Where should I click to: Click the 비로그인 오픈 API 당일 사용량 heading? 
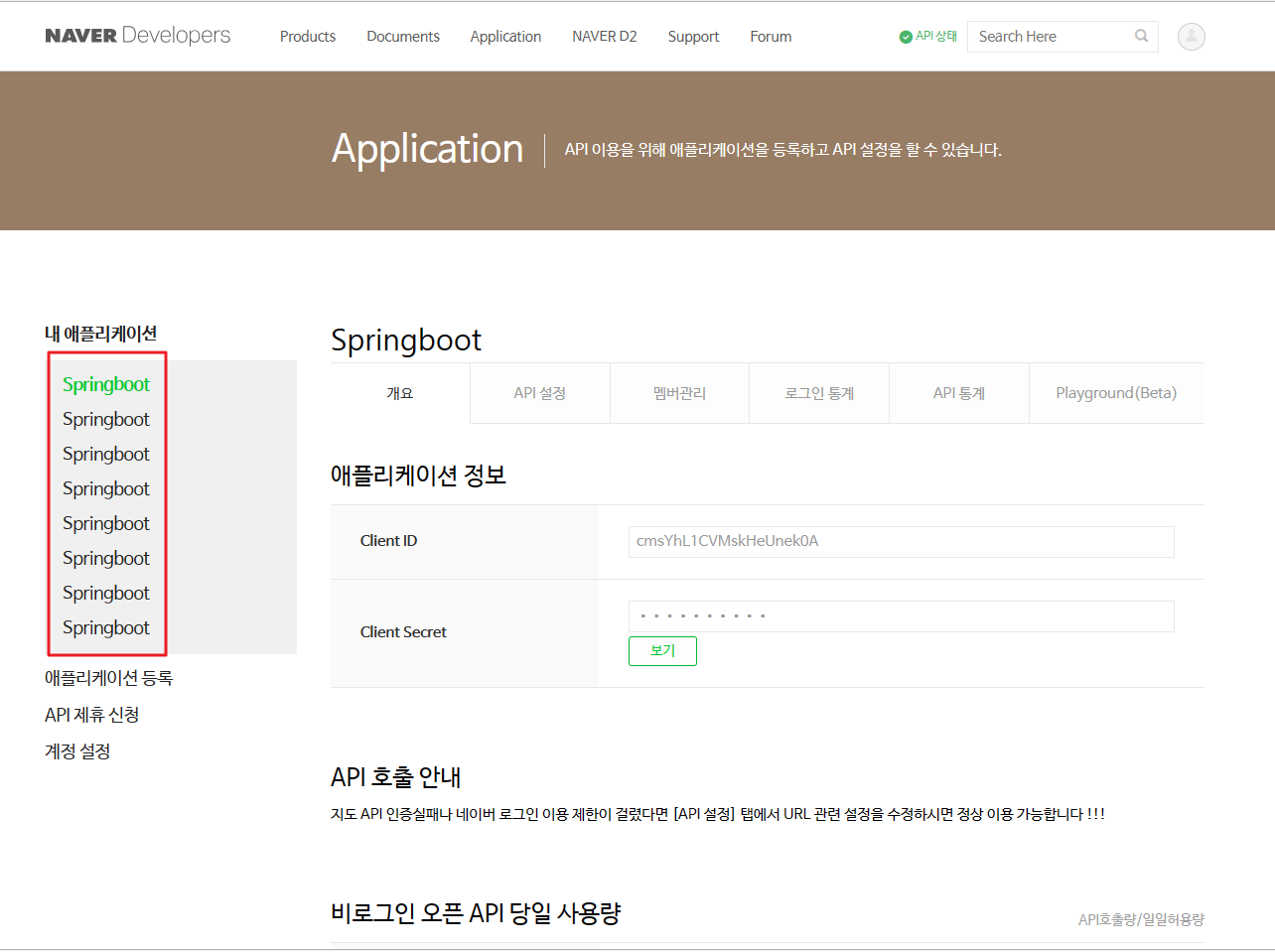(x=476, y=913)
